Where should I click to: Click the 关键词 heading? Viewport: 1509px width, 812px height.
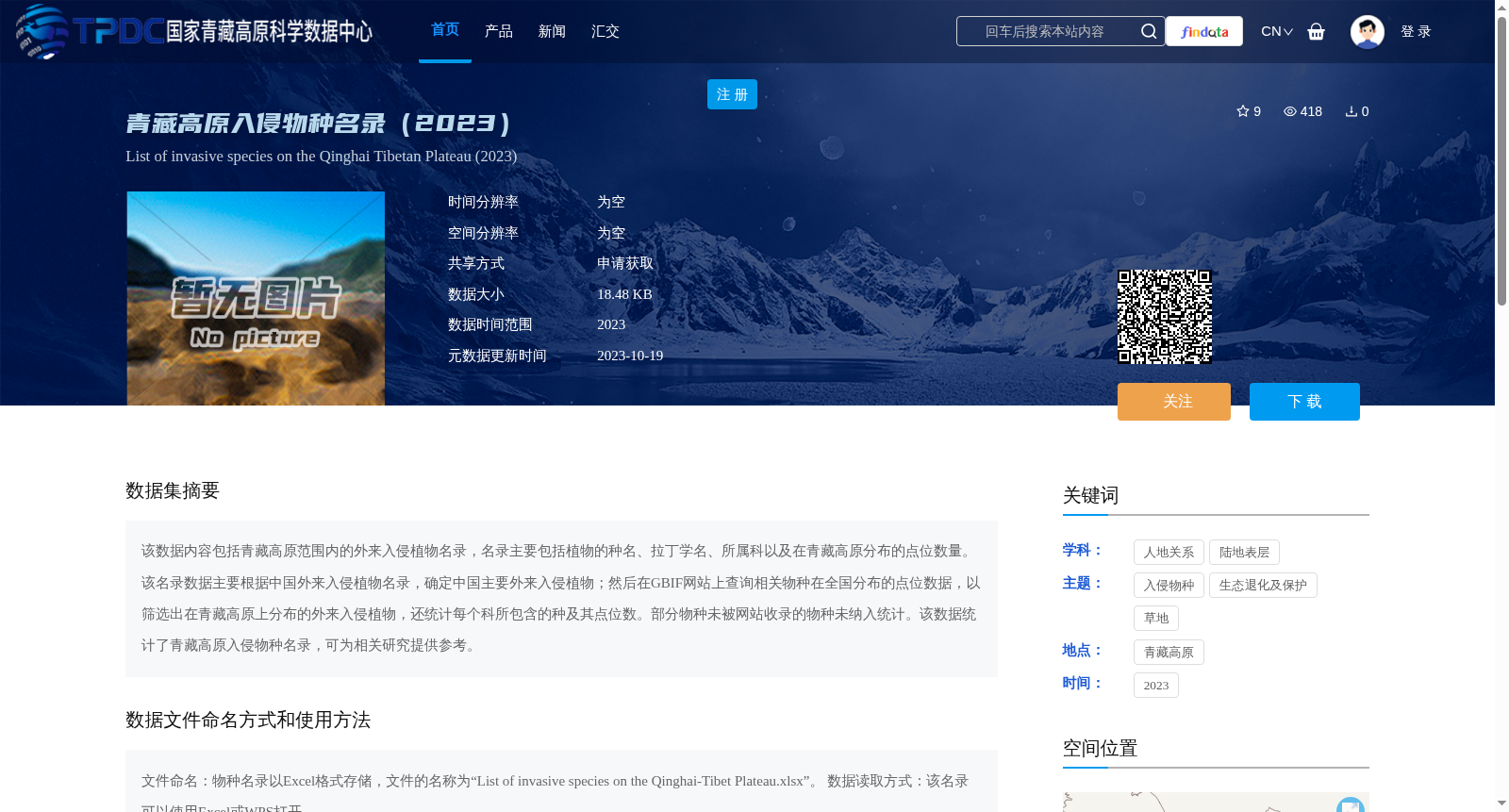[x=1090, y=496]
